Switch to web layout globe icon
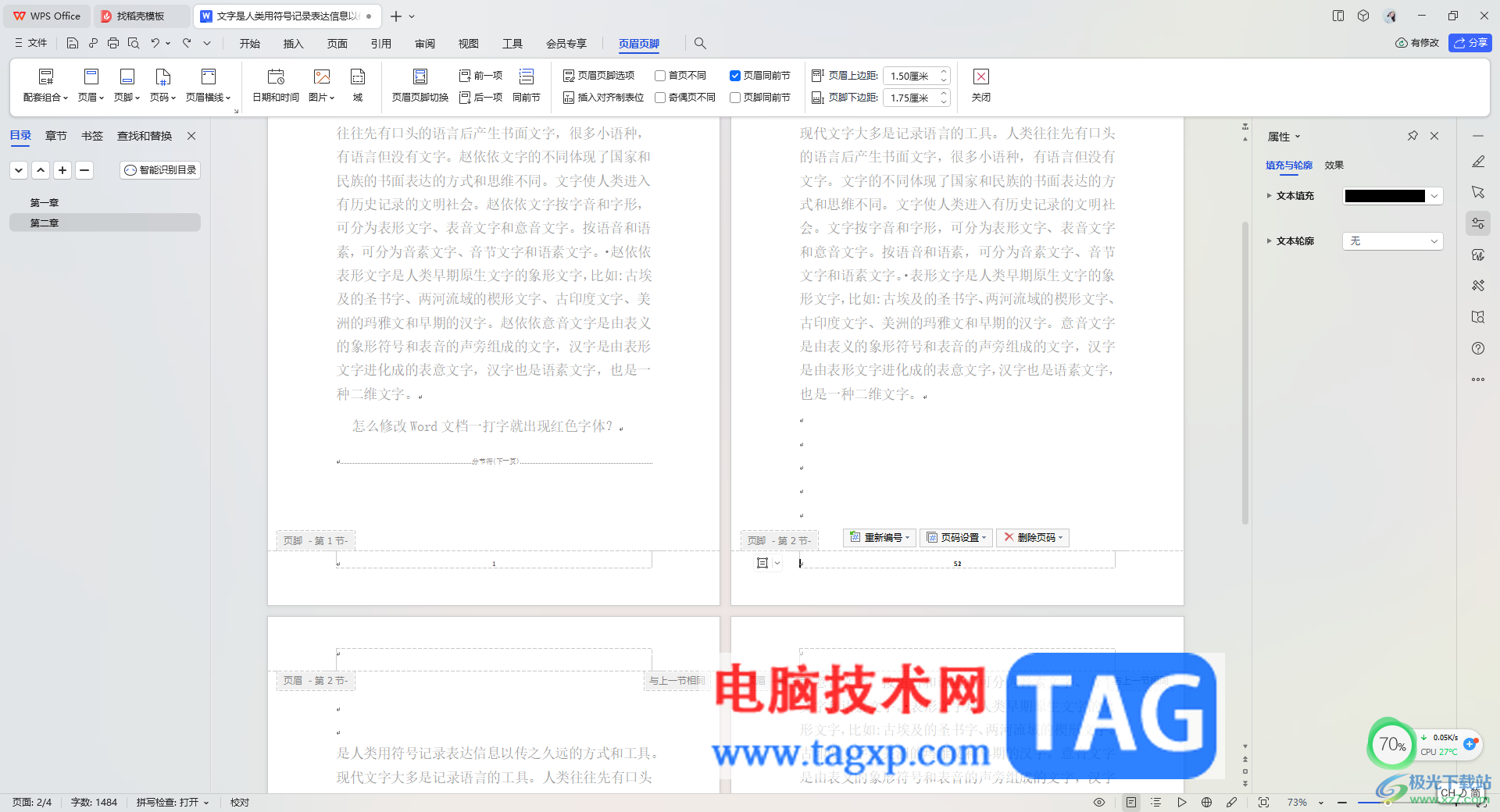The height and width of the screenshot is (812, 1500). click(x=1206, y=802)
